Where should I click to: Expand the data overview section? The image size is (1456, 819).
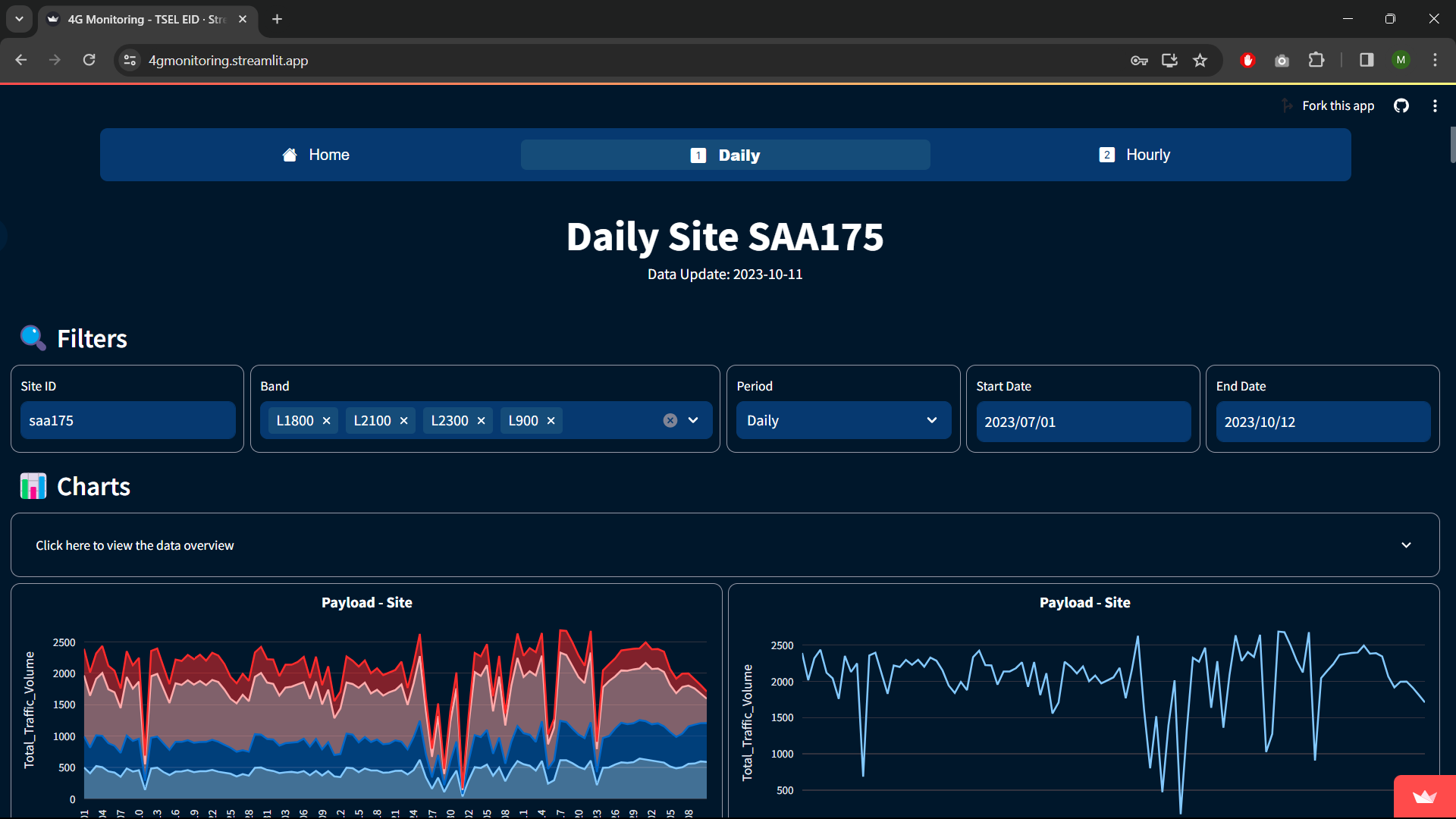724,545
